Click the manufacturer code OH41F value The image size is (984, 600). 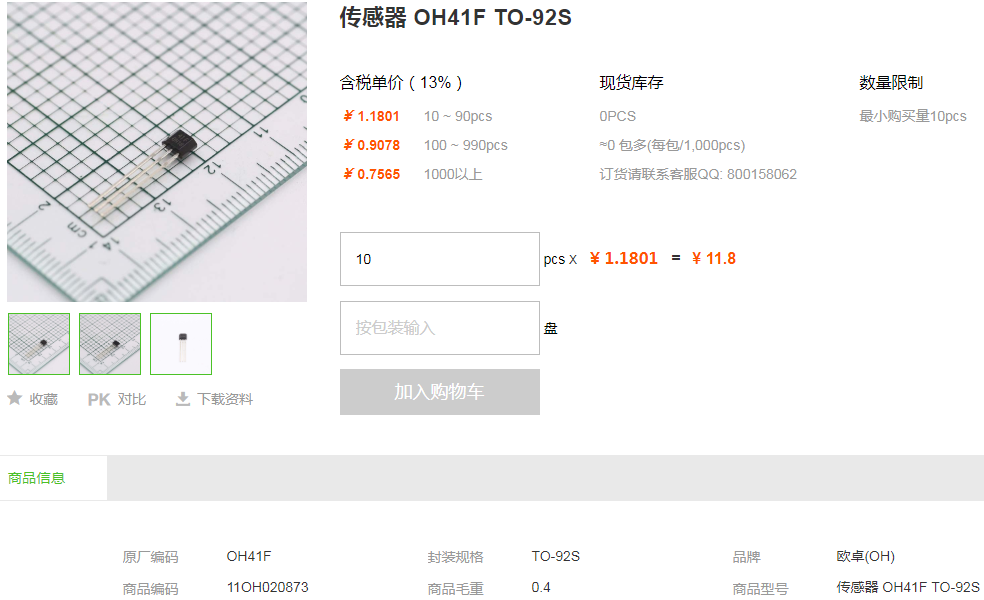[x=249, y=557]
